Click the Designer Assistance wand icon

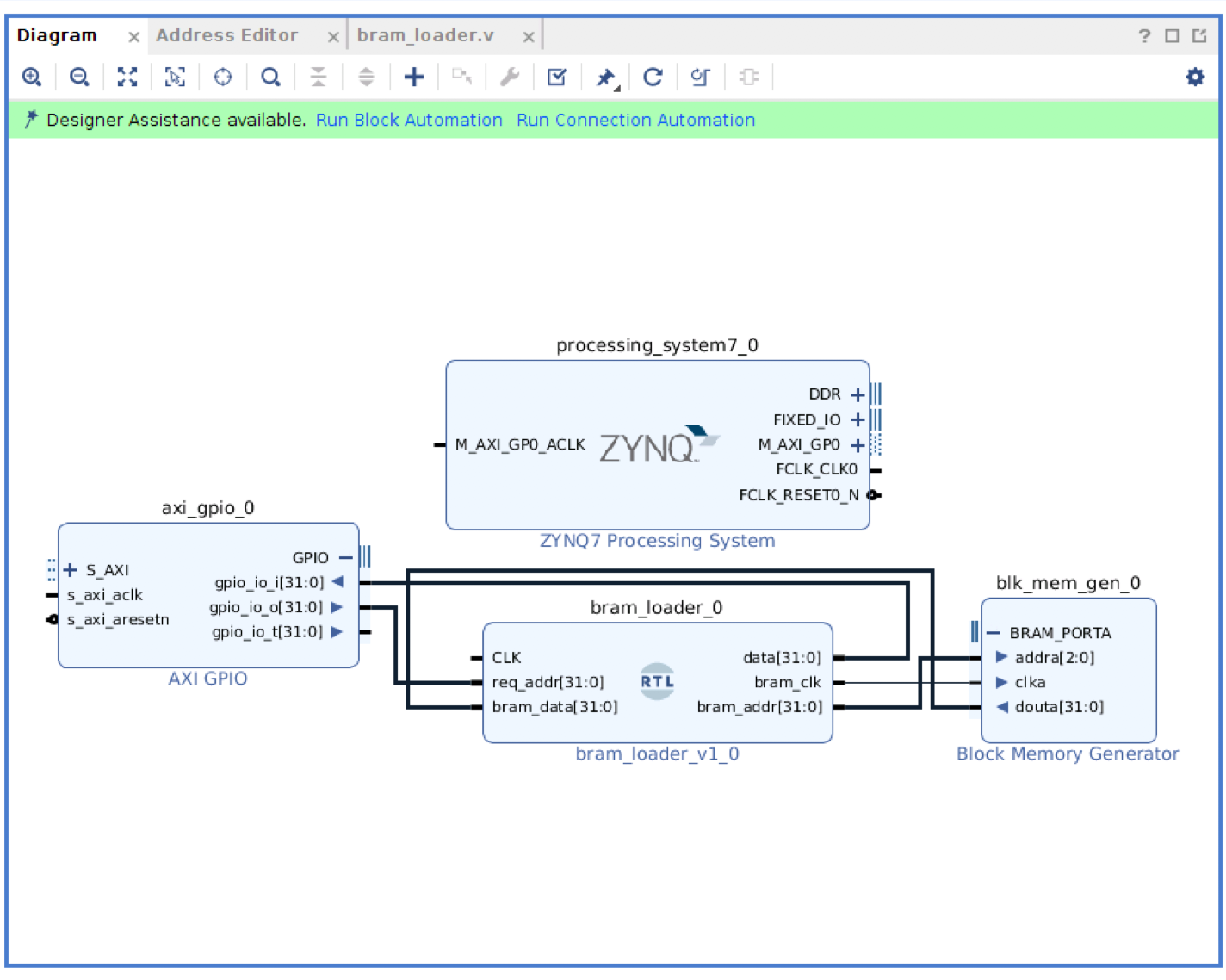pyautogui.click(x=31, y=120)
